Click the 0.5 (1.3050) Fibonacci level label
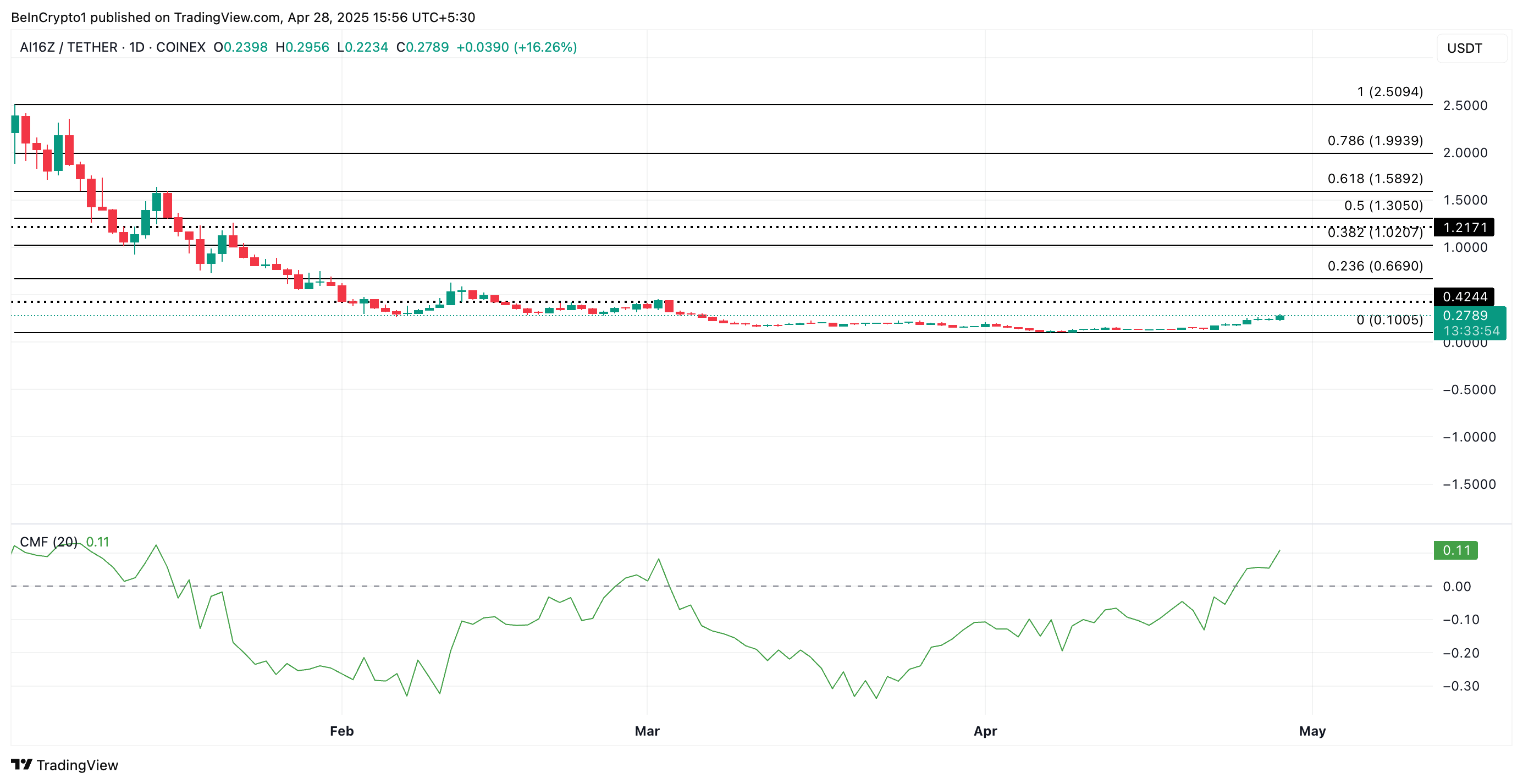The height and width of the screenshot is (784, 1523). coord(1383,206)
